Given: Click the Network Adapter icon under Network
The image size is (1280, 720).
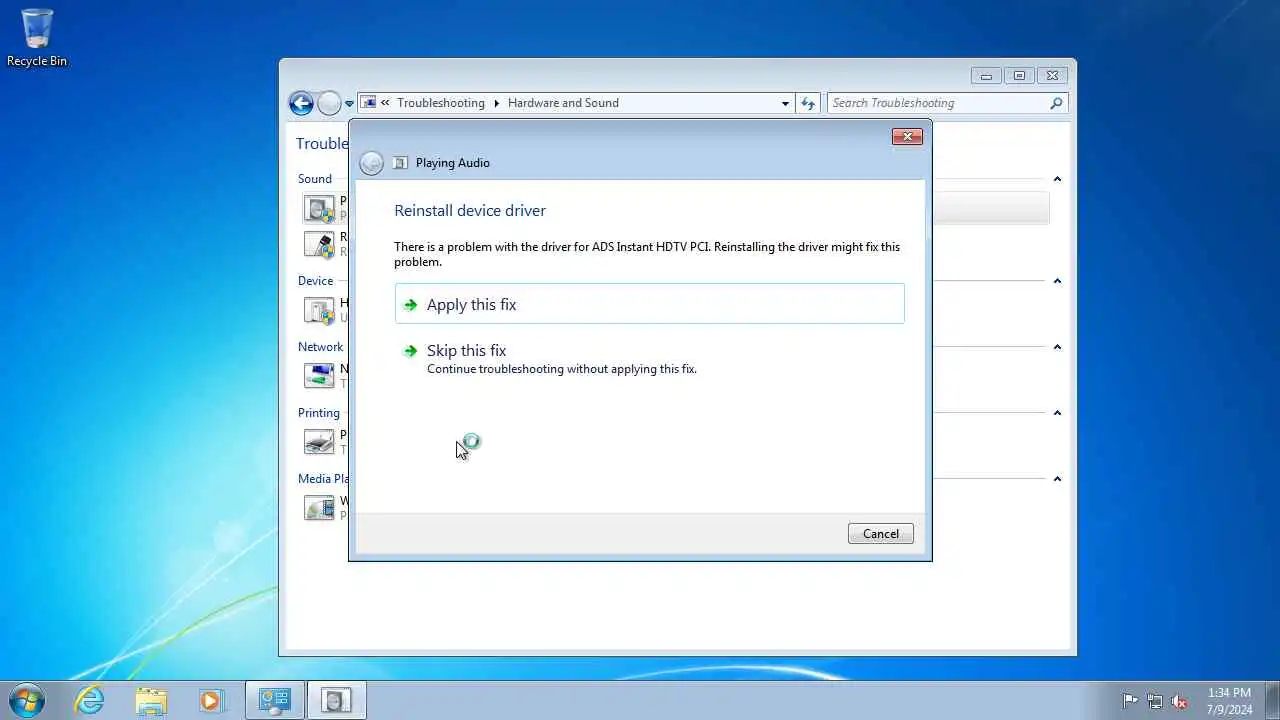Looking at the screenshot, I should point(319,376).
